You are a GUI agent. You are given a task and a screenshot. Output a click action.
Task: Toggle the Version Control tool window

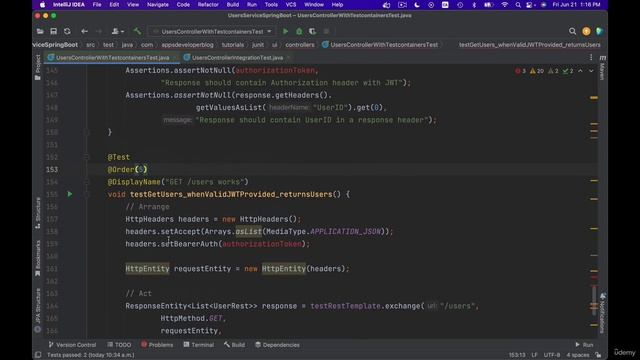coord(72,345)
